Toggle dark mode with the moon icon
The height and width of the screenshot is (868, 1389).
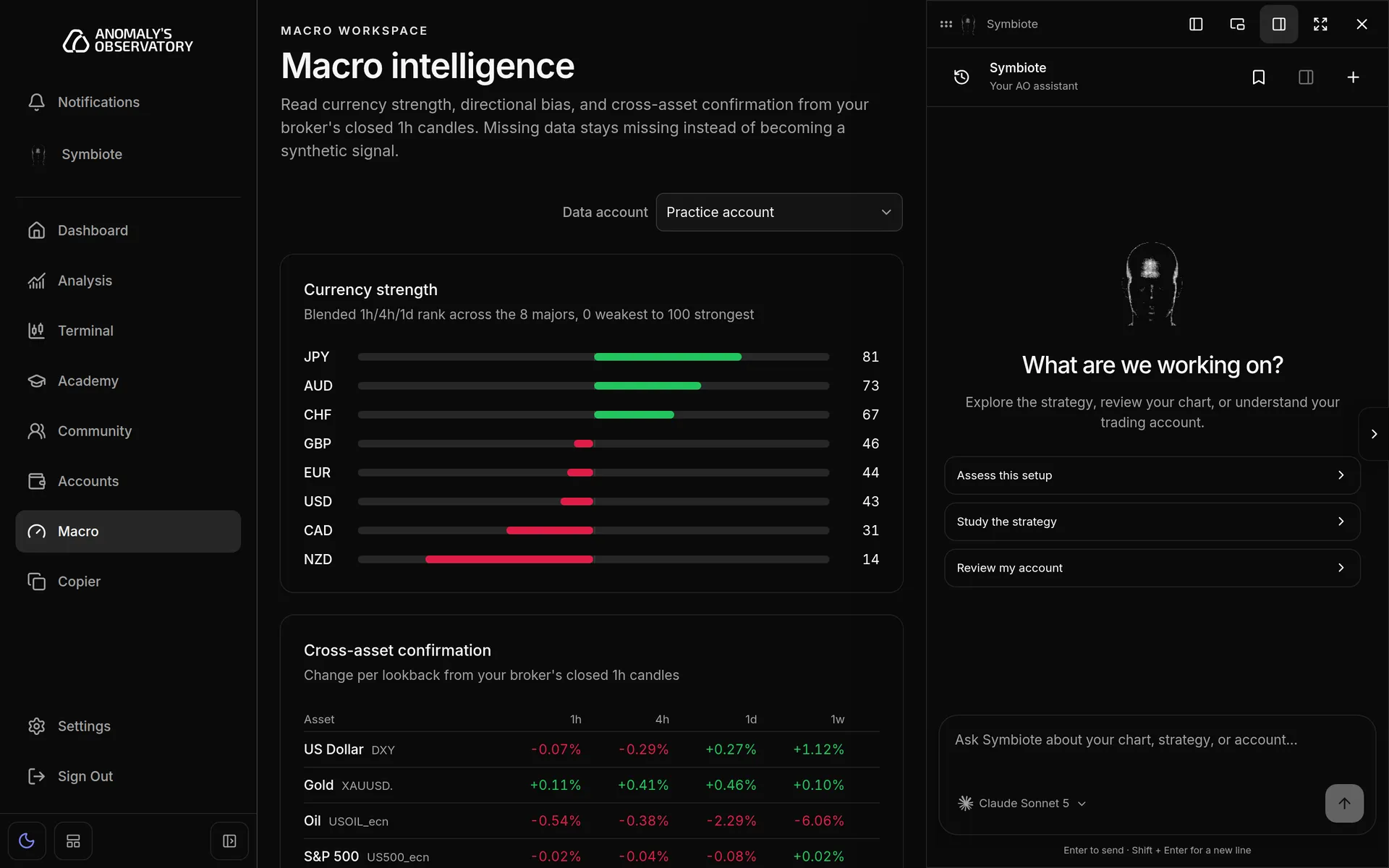pos(27,841)
